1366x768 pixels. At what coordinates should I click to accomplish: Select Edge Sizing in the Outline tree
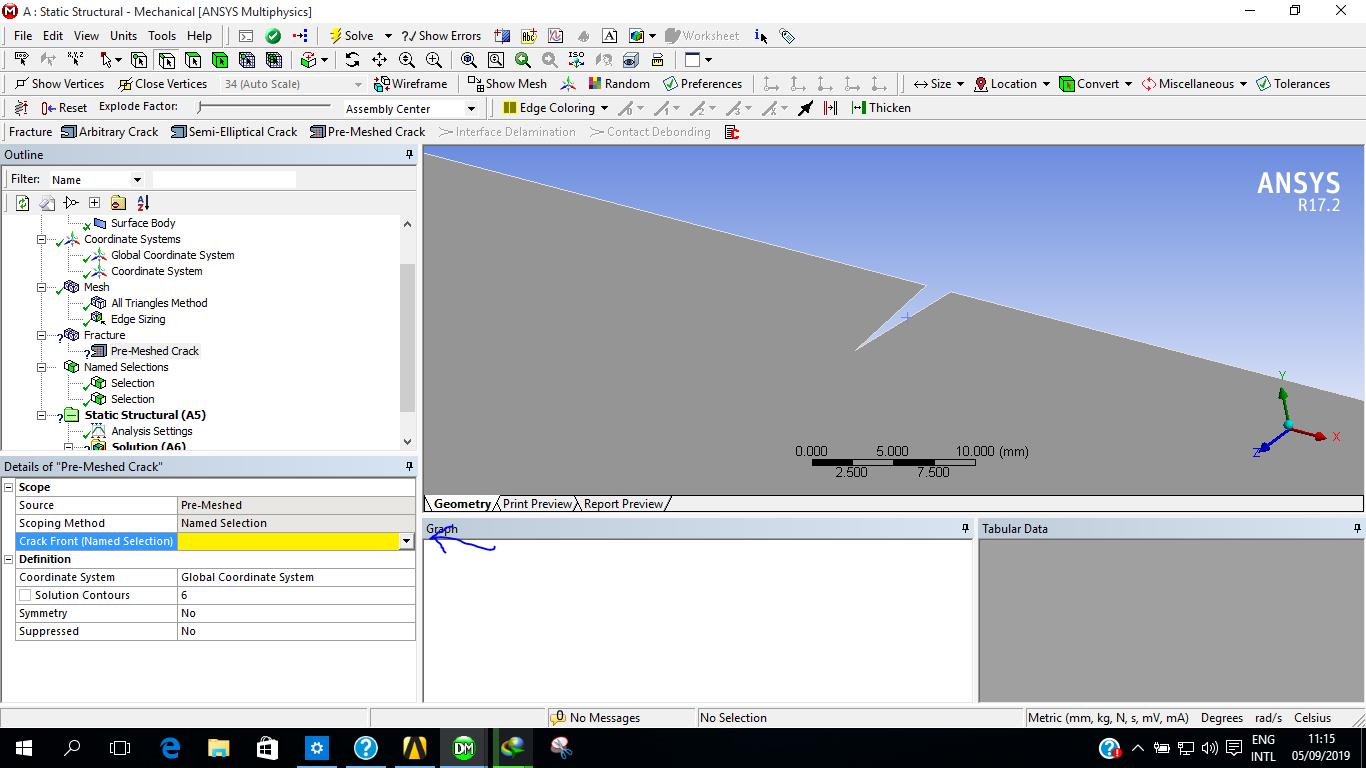[x=138, y=319]
